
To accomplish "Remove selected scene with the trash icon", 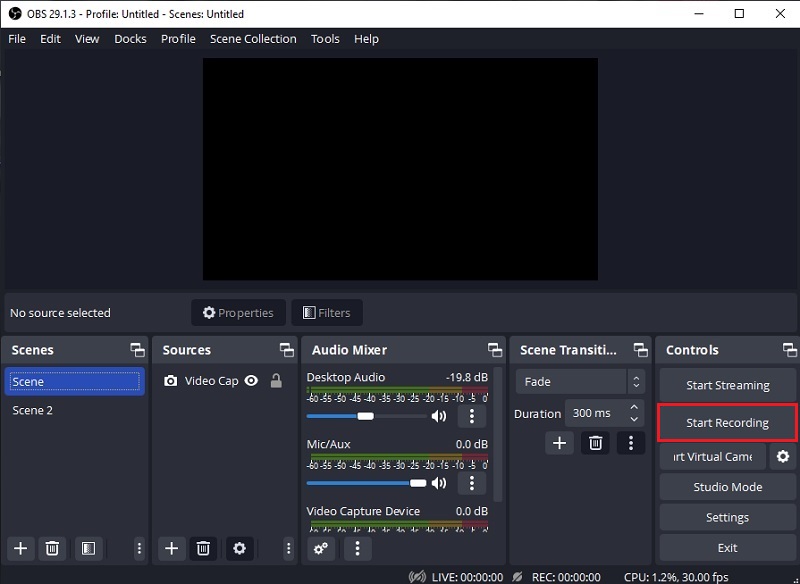I will coord(52,548).
